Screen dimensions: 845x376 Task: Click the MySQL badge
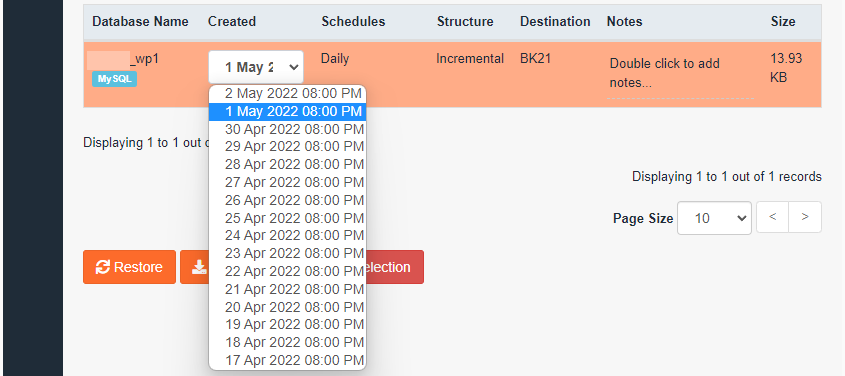click(x=114, y=79)
